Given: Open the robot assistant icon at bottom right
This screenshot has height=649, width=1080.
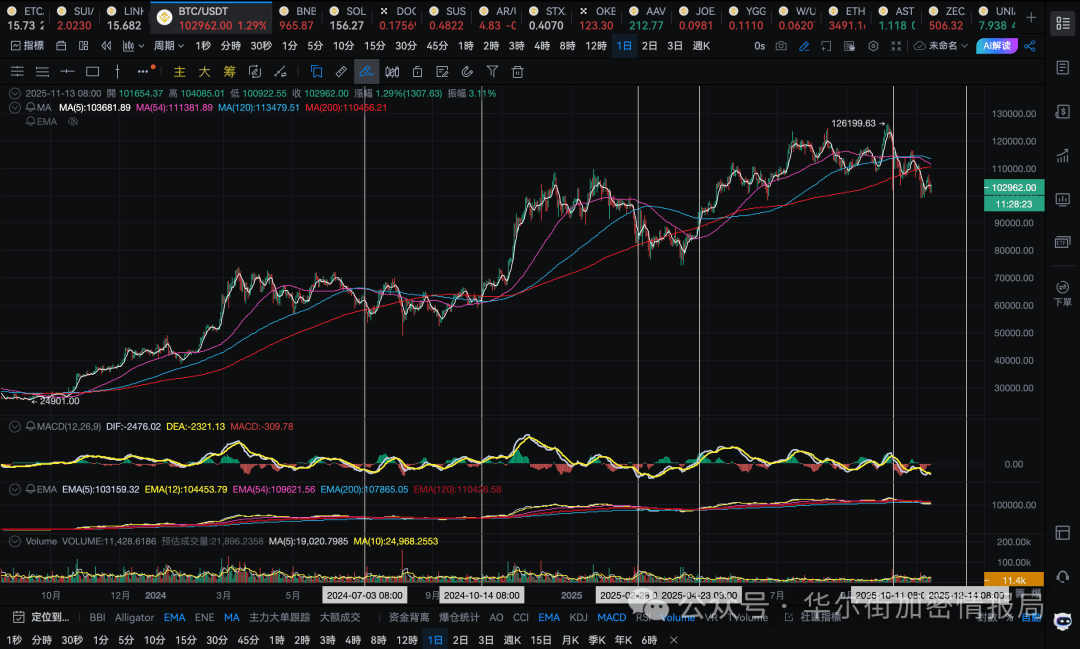Looking at the screenshot, I should (x=1063, y=621).
